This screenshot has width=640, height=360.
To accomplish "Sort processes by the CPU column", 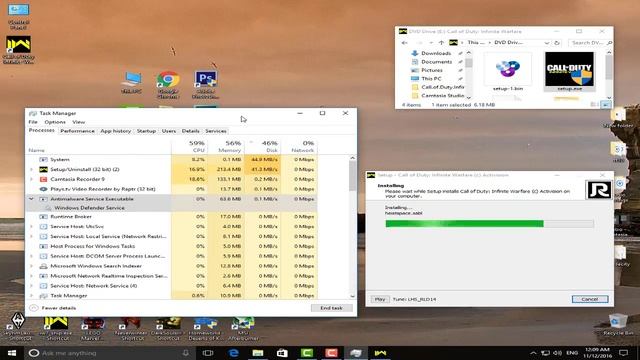I will (x=189, y=146).
